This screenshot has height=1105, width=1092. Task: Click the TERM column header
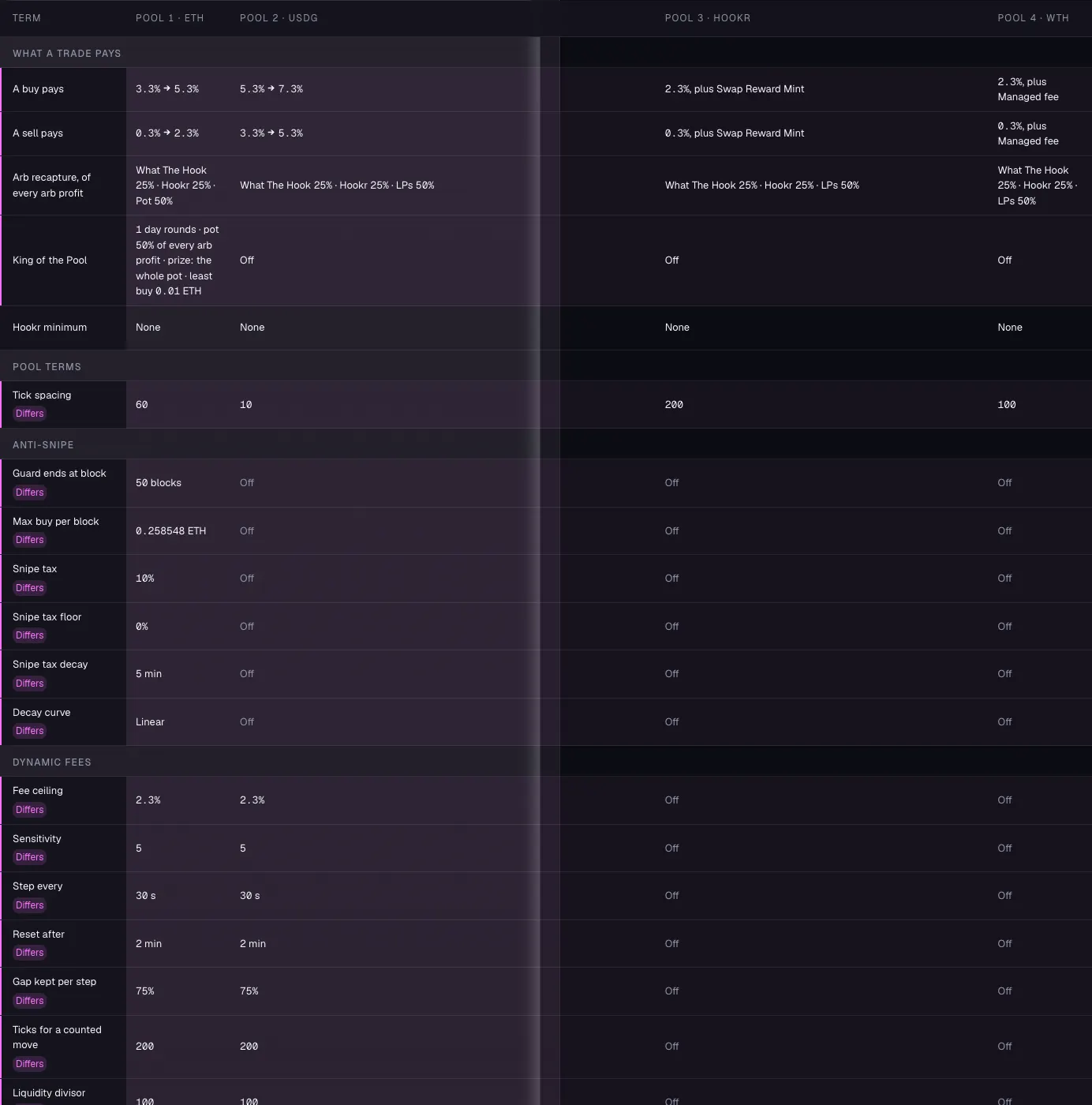click(x=27, y=18)
